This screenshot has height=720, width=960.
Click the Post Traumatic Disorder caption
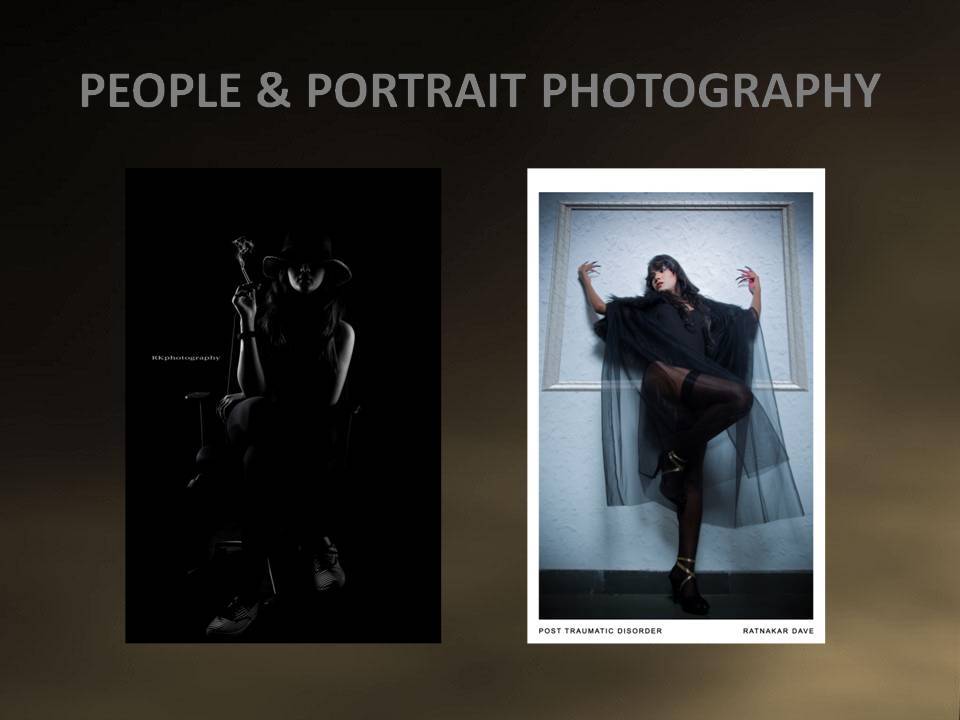click(600, 631)
